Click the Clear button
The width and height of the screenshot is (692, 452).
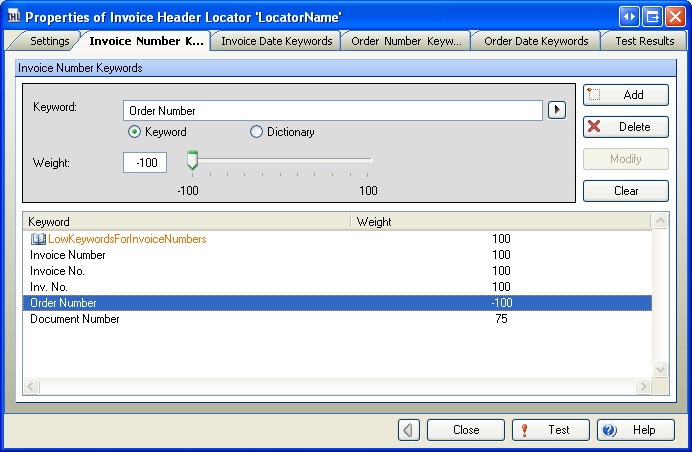(626, 191)
